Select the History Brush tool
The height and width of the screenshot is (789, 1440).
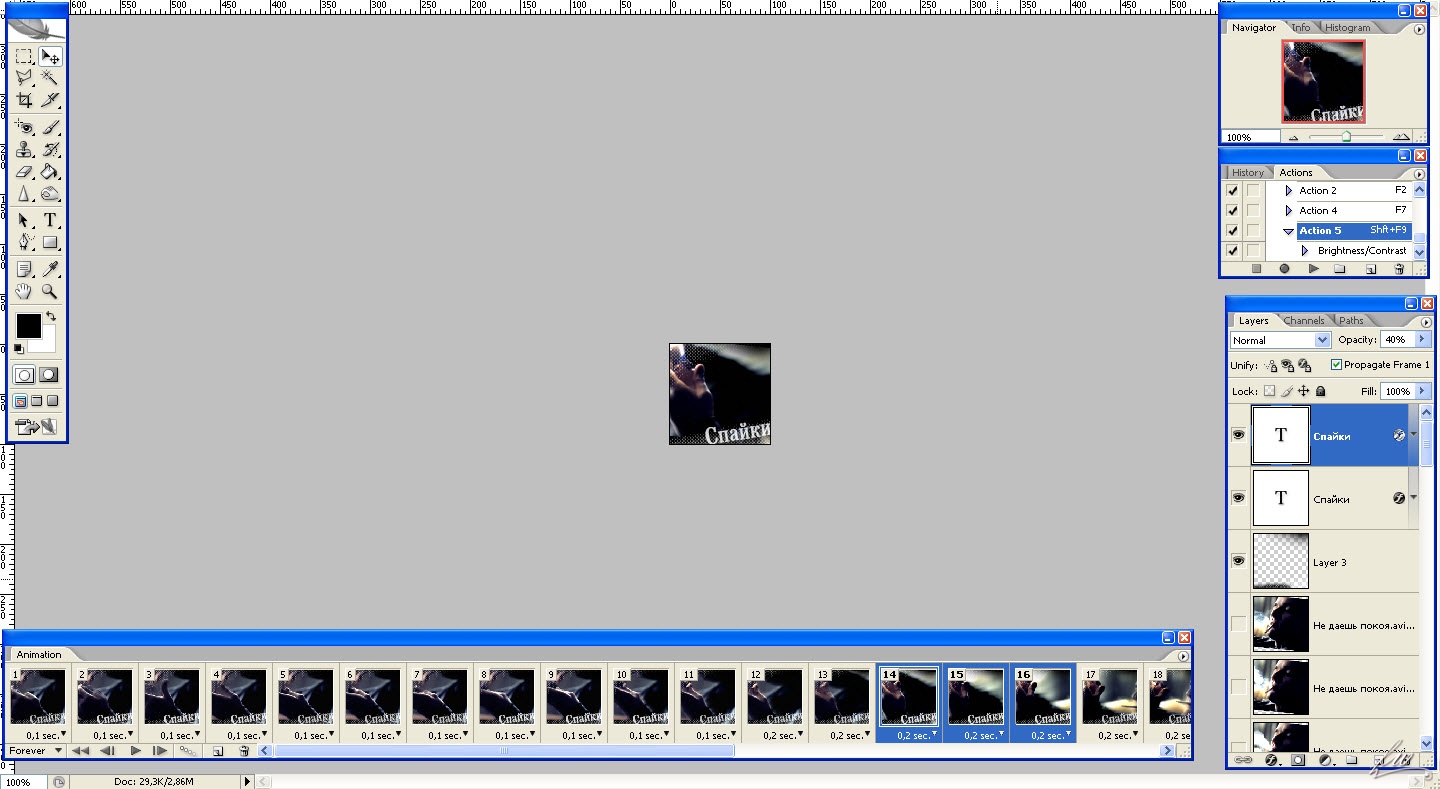point(50,150)
